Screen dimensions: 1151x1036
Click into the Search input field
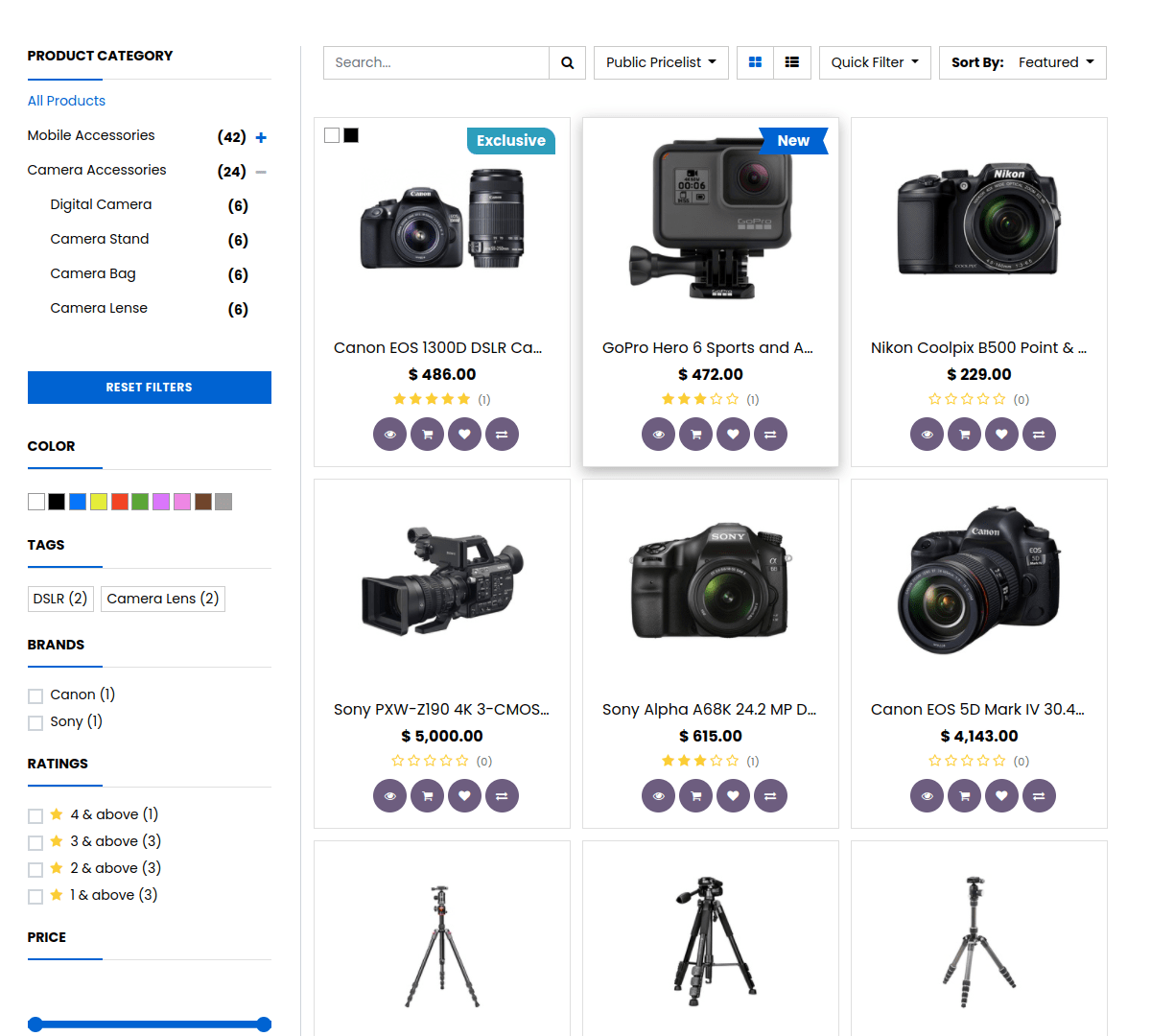[436, 62]
